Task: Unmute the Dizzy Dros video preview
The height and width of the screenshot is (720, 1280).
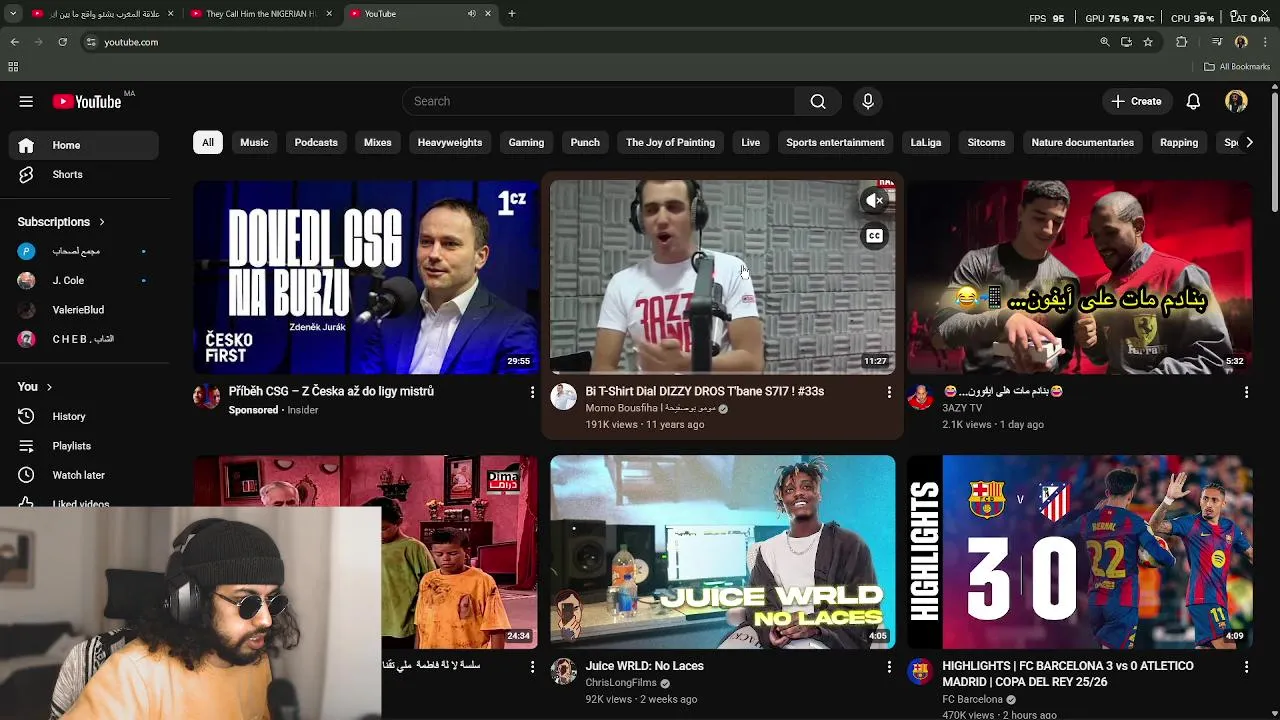Action: coord(874,201)
